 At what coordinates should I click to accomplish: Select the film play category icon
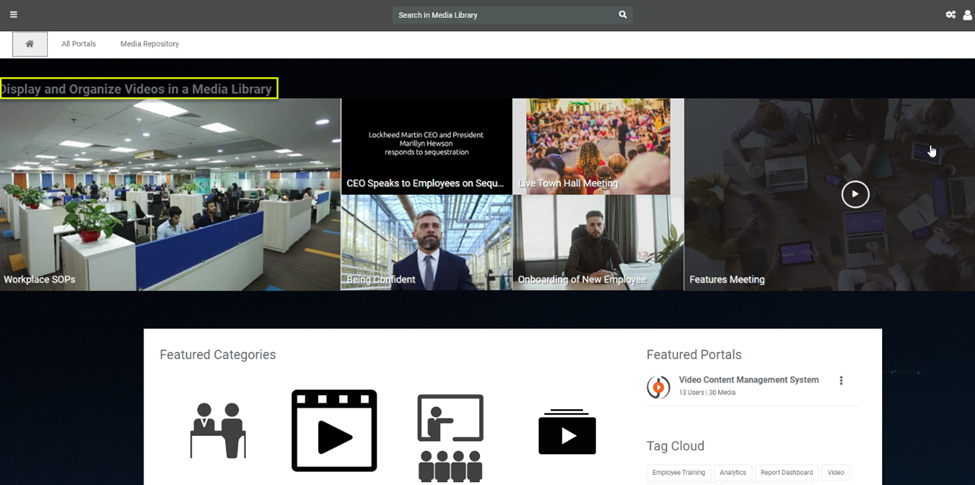click(334, 431)
